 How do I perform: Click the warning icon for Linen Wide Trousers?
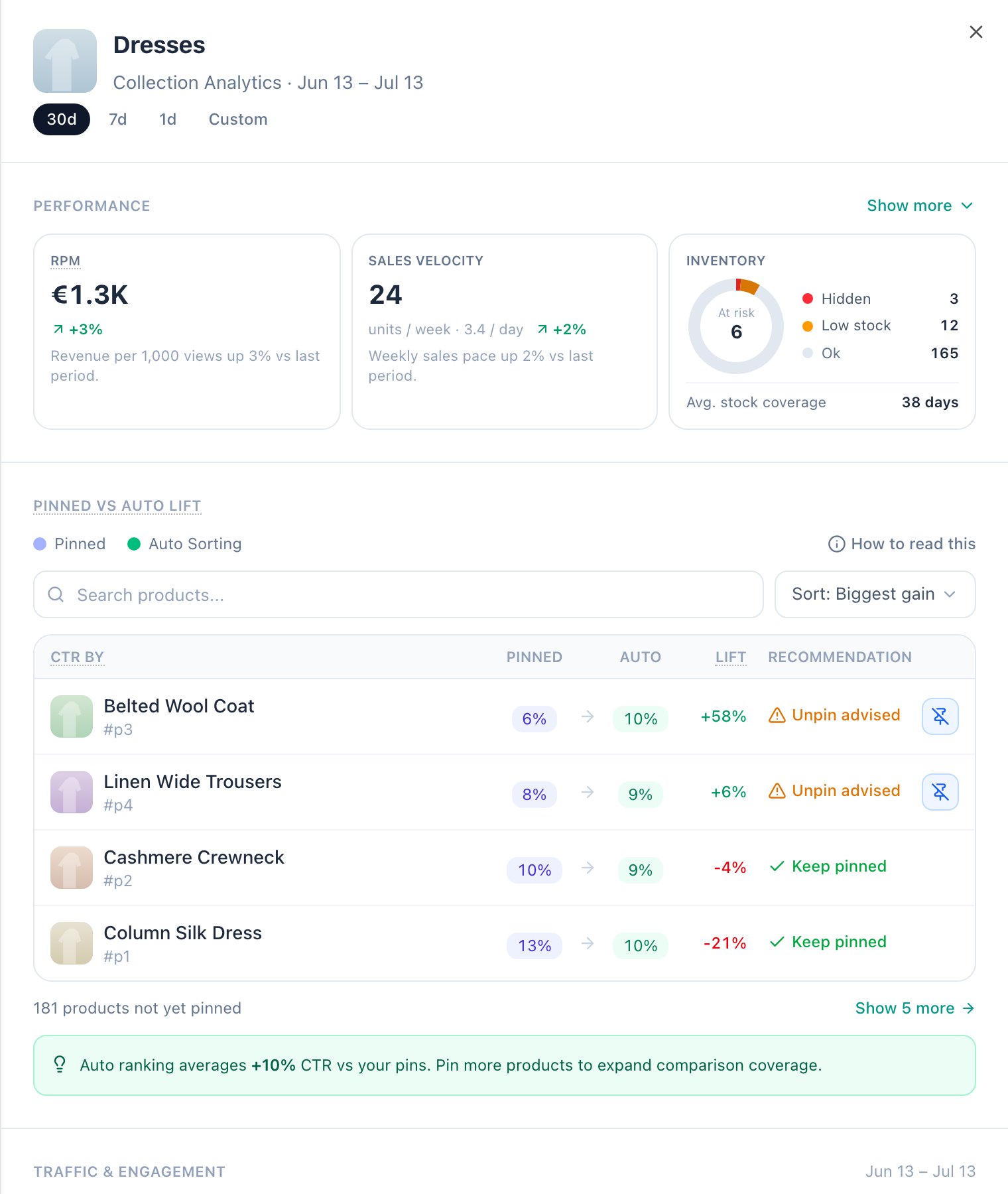(x=777, y=791)
